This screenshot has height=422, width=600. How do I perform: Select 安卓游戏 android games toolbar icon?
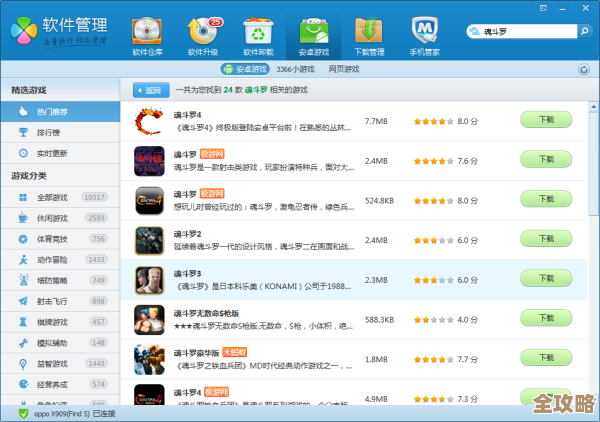coord(314,37)
